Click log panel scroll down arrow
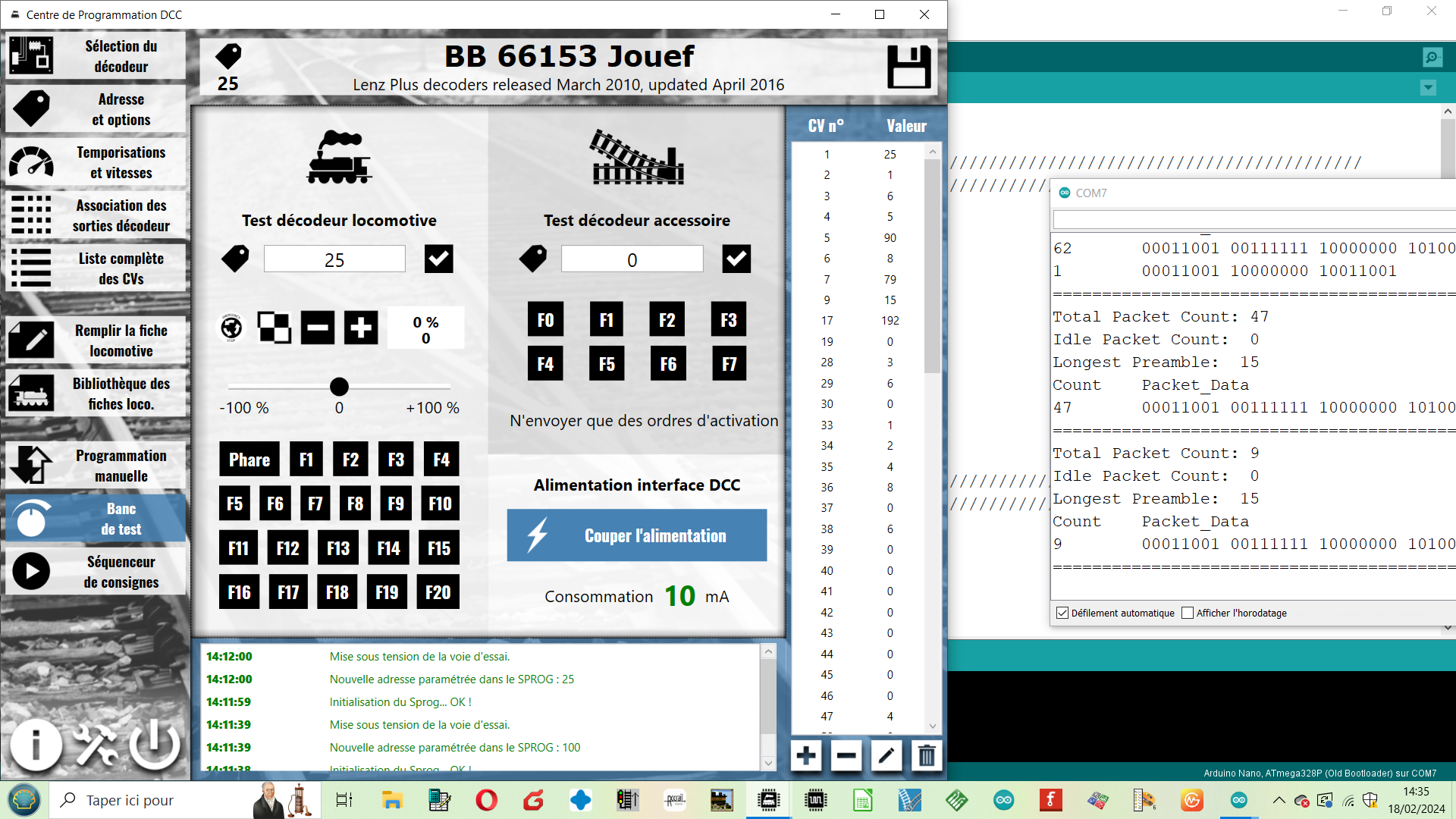 pos(768,763)
